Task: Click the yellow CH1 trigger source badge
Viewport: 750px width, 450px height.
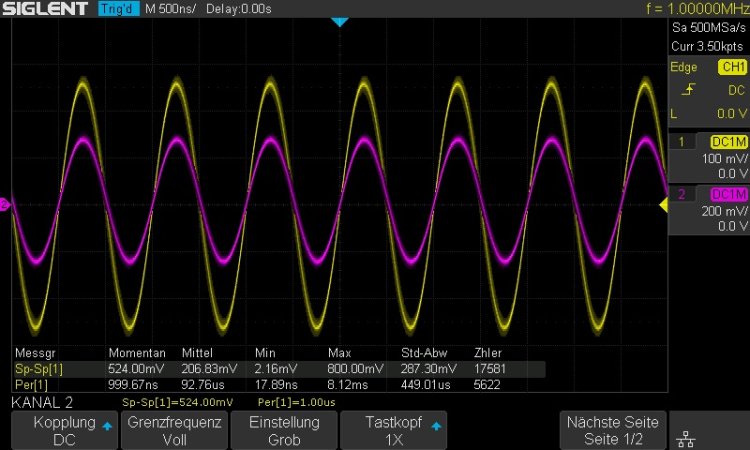Action: click(731, 67)
